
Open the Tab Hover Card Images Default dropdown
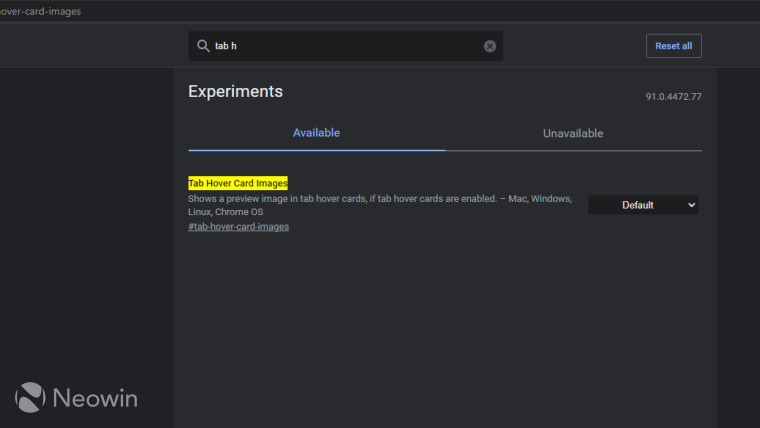(x=643, y=205)
